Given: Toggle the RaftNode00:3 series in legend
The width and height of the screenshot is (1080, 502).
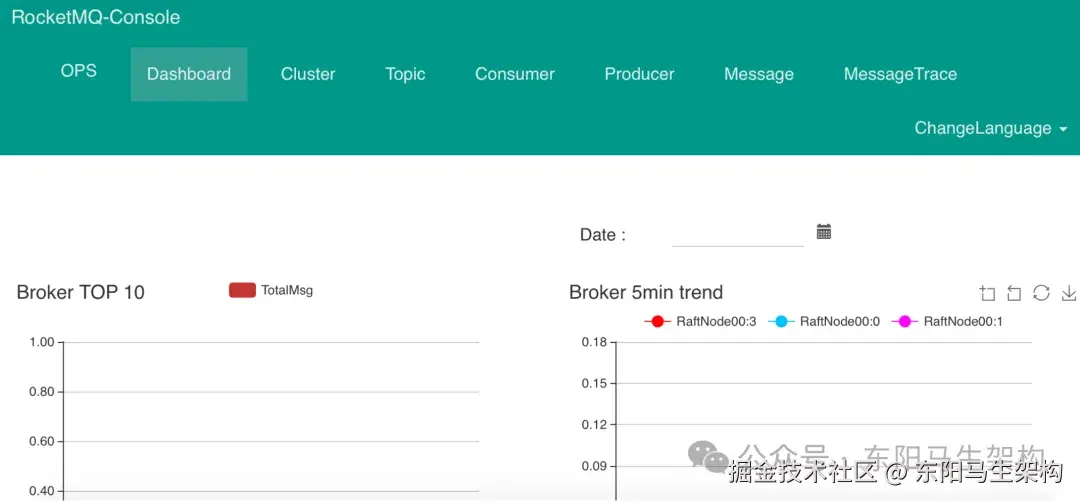Looking at the screenshot, I should (700, 322).
